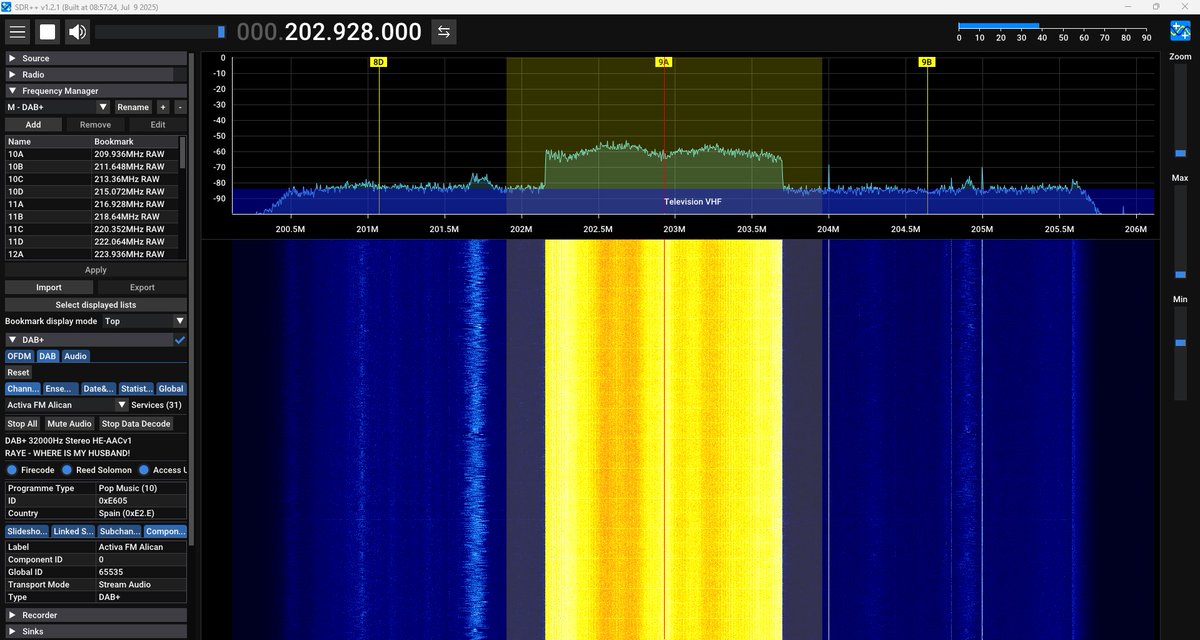Click Select displayed lists button
The height and width of the screenshot is (640, 1200).
coord(96,305)
